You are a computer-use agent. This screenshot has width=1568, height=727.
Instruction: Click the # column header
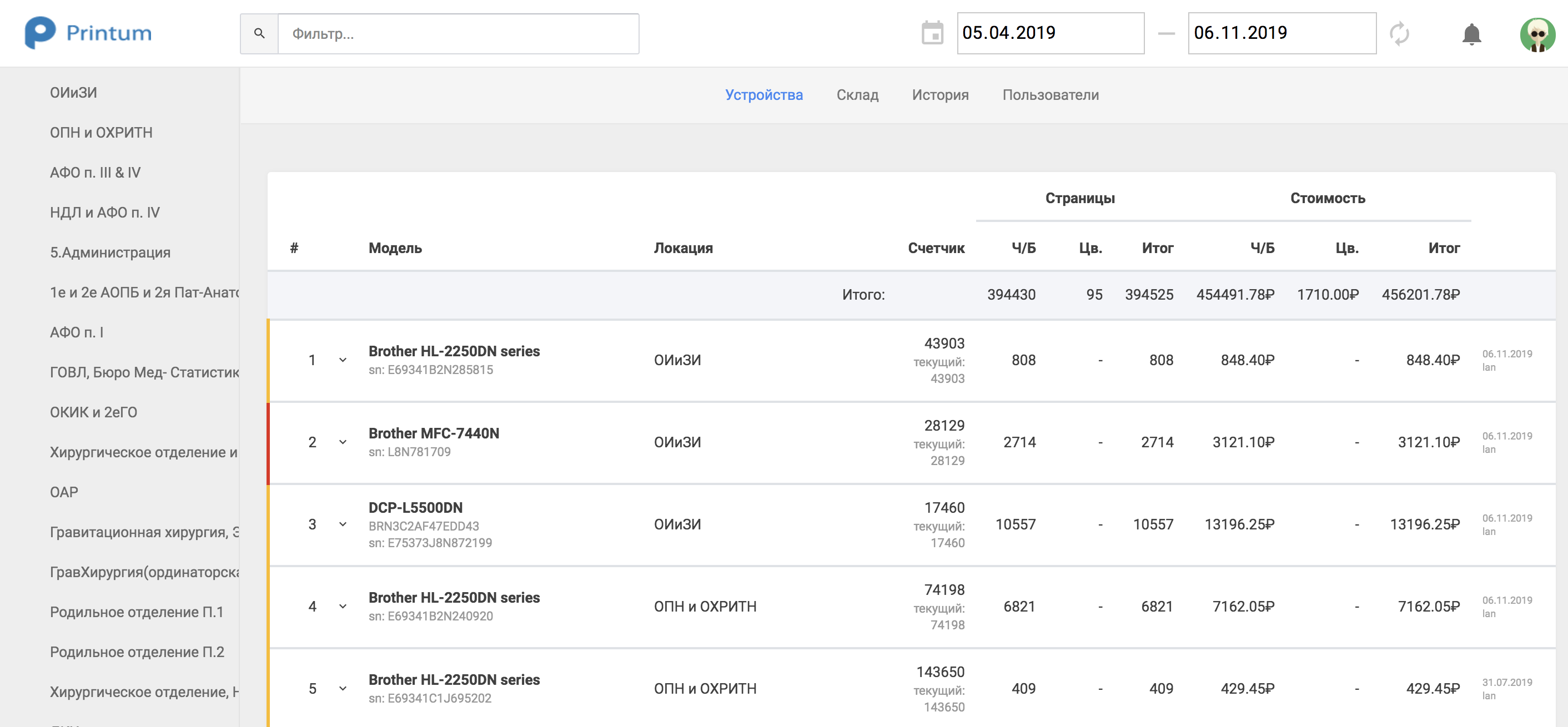click(294, 248)
